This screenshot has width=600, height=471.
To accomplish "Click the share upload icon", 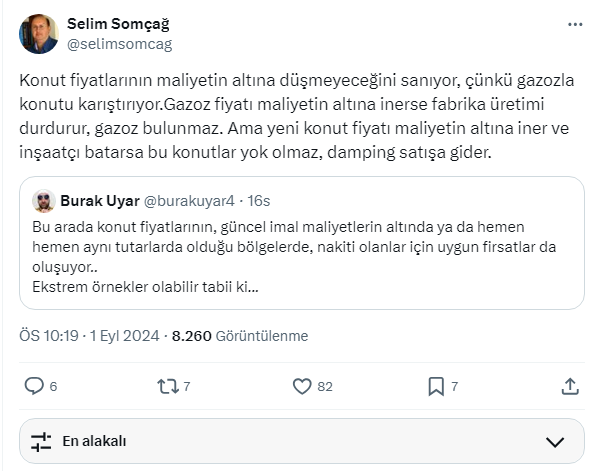I will [569, 386].
